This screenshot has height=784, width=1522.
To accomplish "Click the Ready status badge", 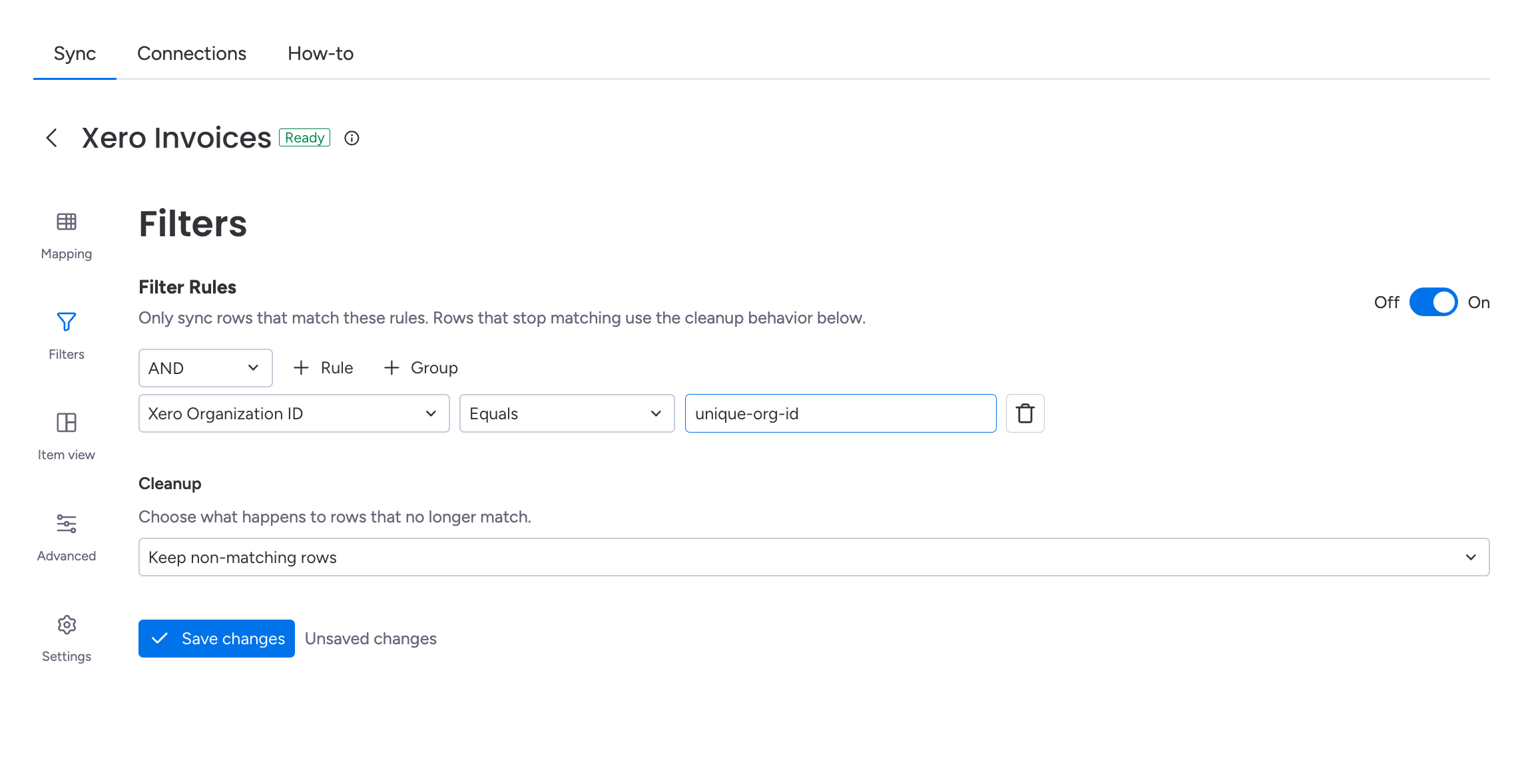I will tap(304, 138).
